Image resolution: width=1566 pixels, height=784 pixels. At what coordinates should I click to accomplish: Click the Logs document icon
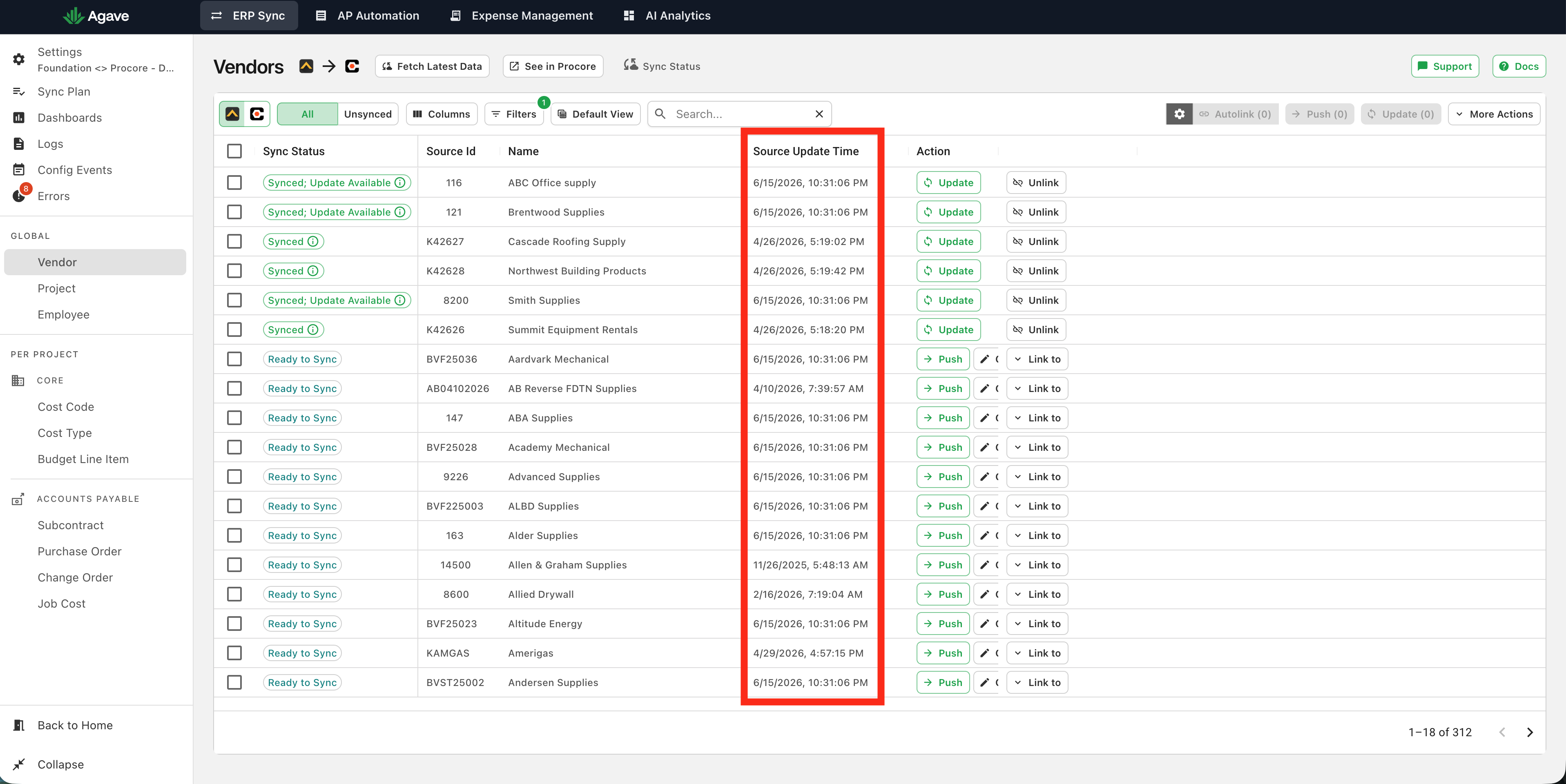19,144
